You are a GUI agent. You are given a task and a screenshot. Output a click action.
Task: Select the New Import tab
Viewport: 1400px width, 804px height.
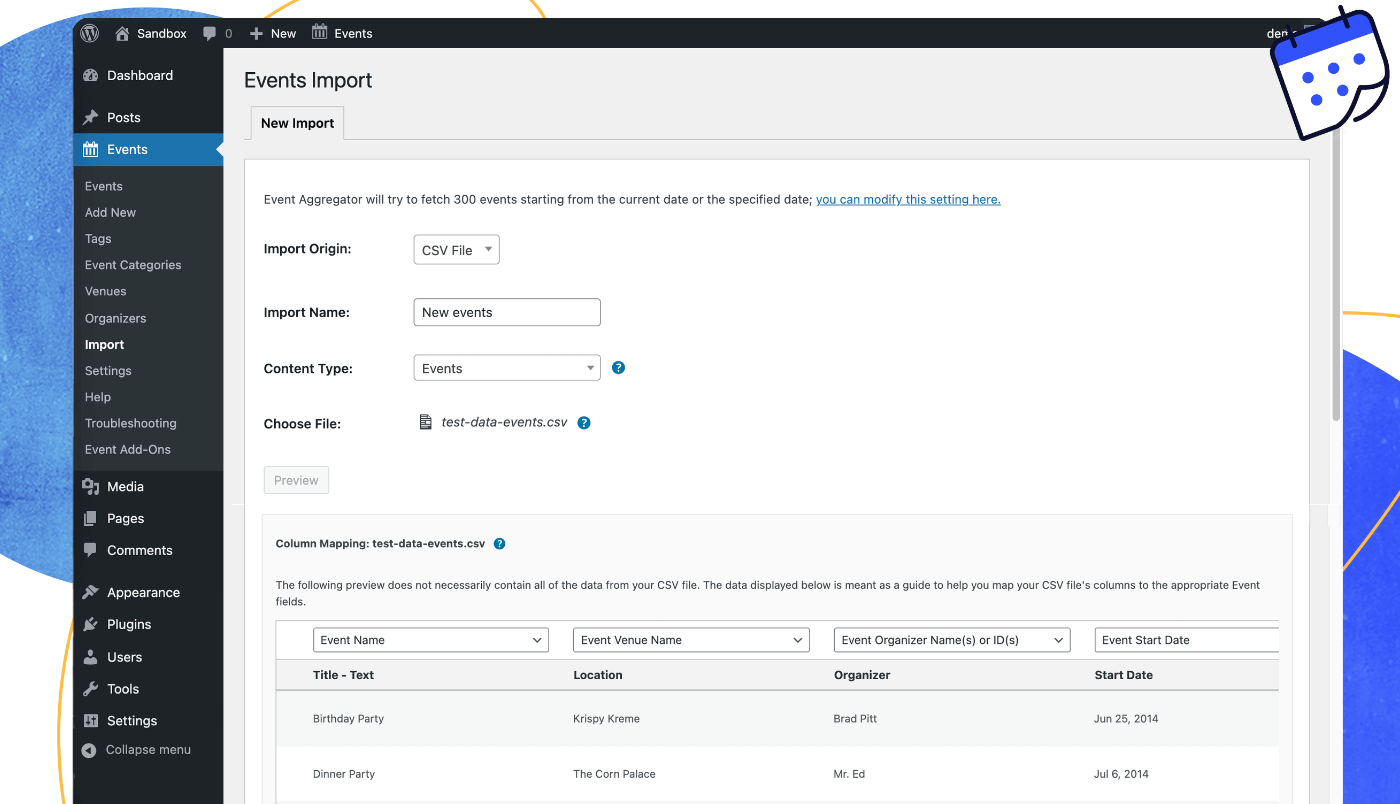297,123
